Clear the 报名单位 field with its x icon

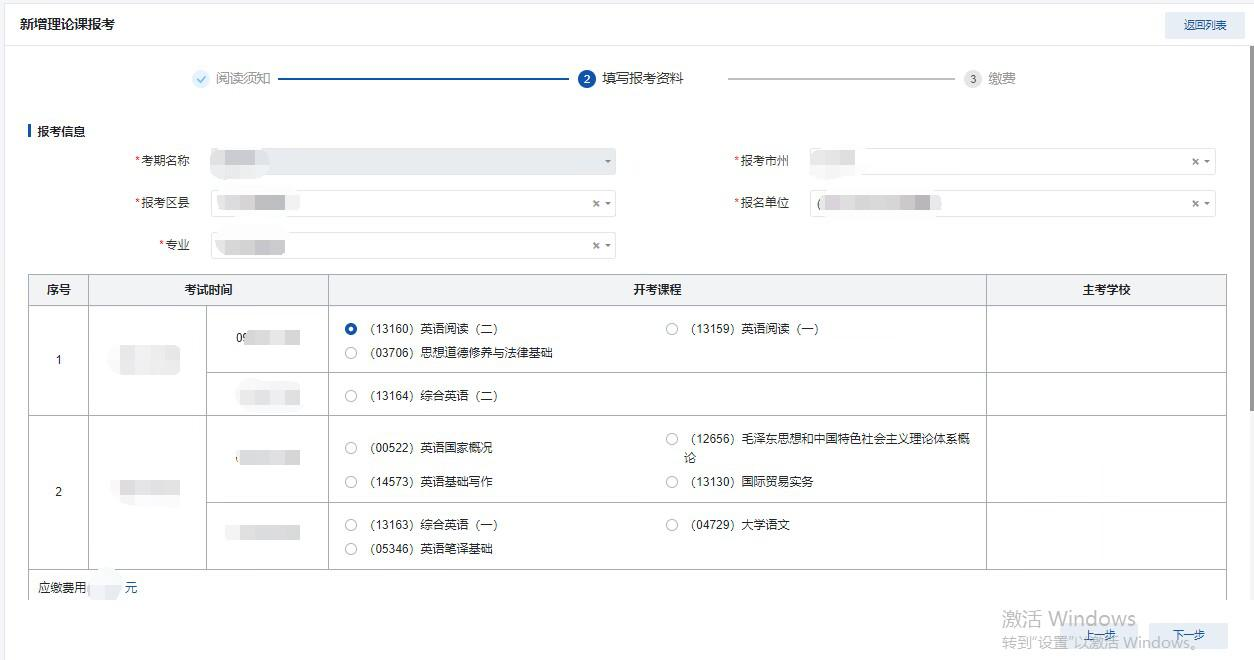(x=1194, y=204)
